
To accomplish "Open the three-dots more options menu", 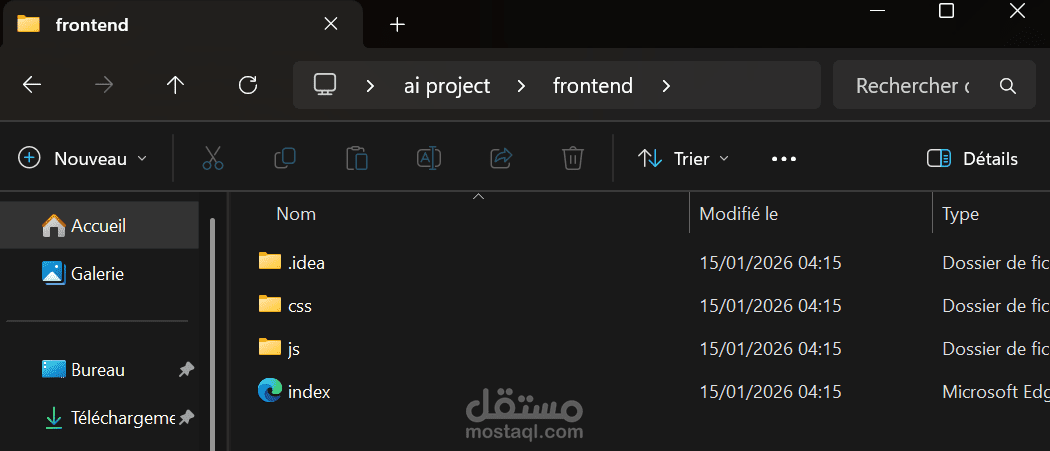I will pyautogui.click(x=784, y=158).
